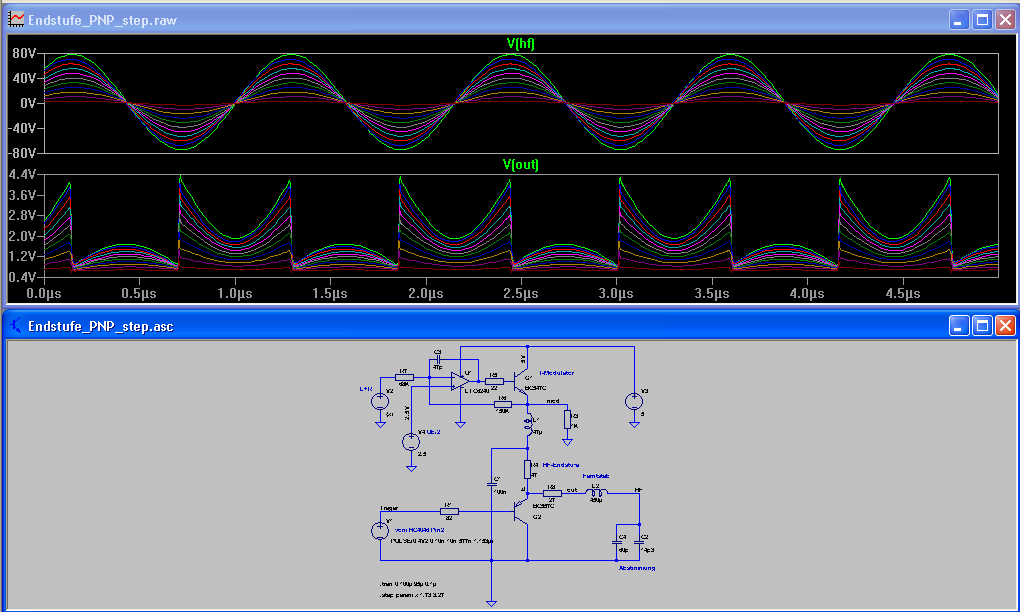Close the Endstufe_PNP_step.raw waveform window
The image size is (1020, 612).
[1005, 20]
